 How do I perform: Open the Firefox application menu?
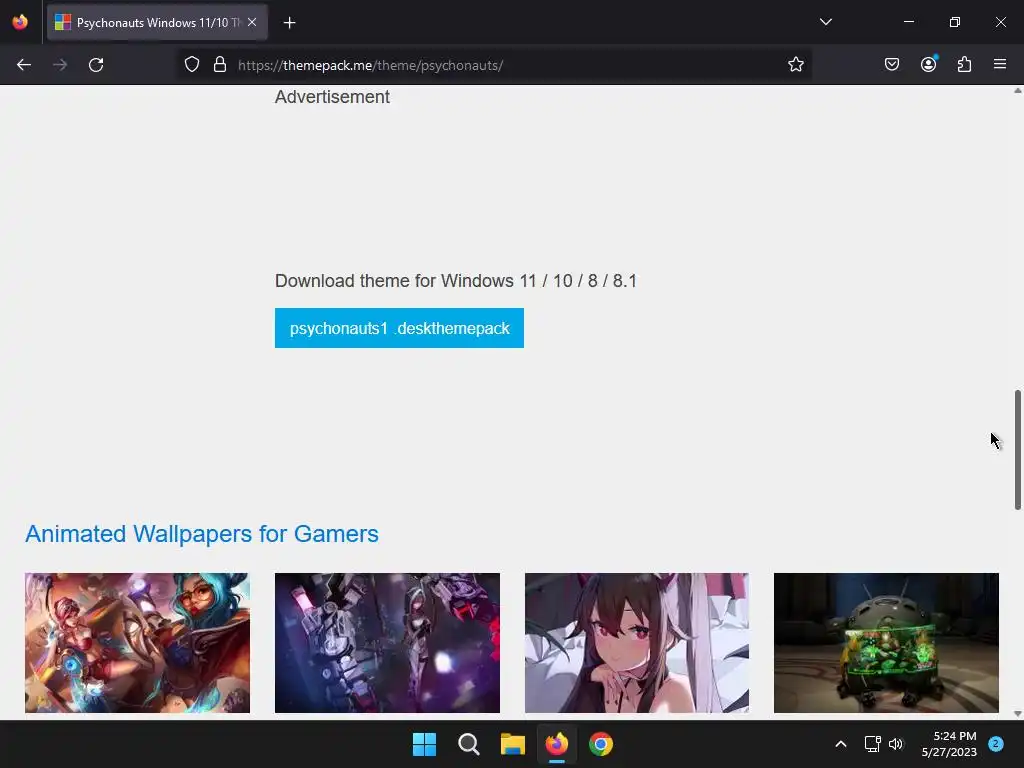[1000, 65]
